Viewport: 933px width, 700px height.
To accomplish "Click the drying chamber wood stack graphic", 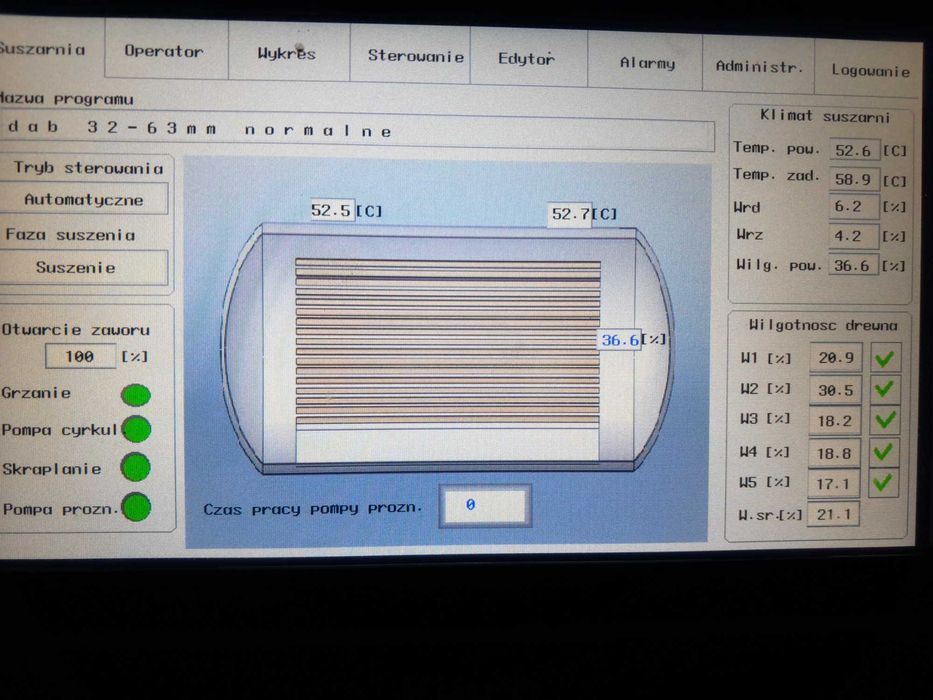I will (x=447, y=343).
